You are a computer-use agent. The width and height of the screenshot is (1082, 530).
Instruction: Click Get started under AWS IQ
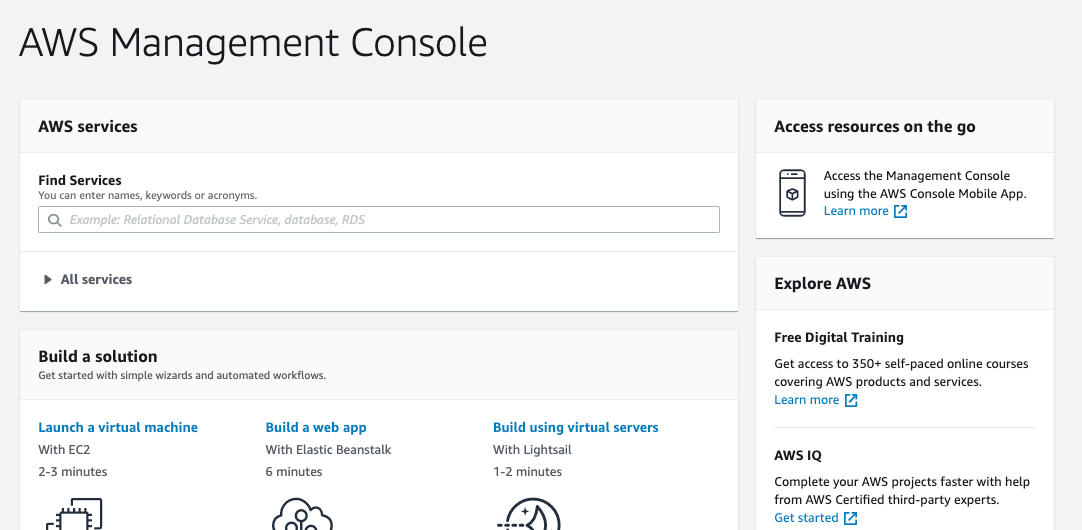[x=806, y=518]
